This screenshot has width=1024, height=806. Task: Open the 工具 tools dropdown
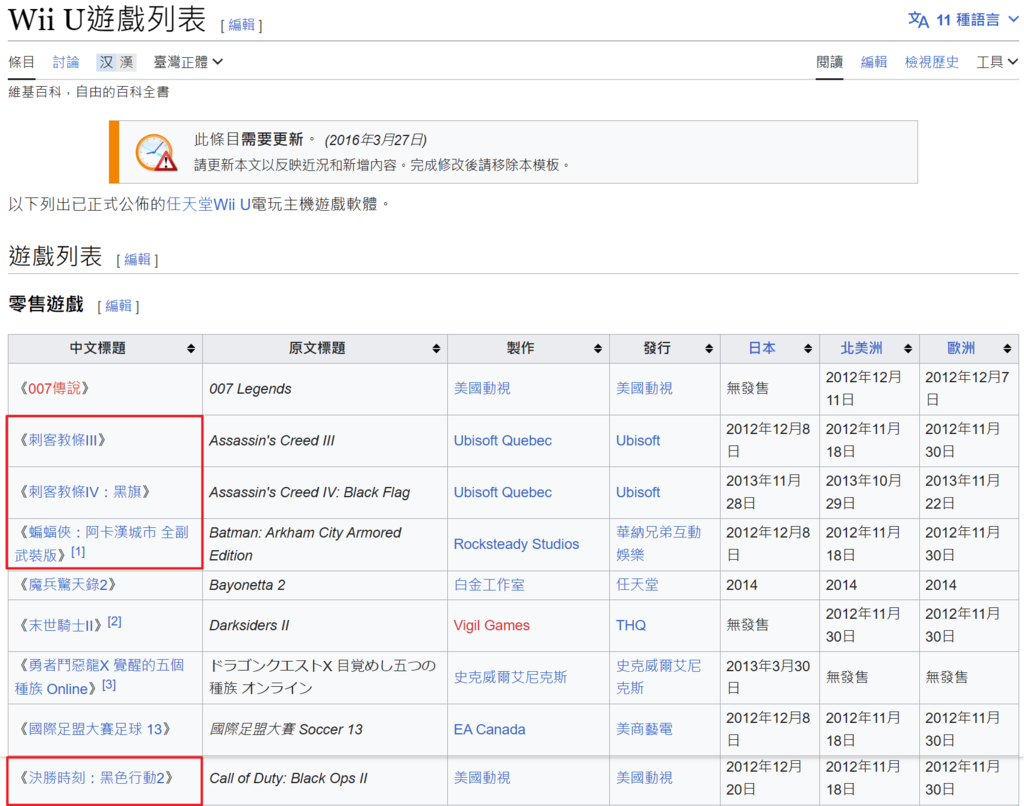pos(997,62)
